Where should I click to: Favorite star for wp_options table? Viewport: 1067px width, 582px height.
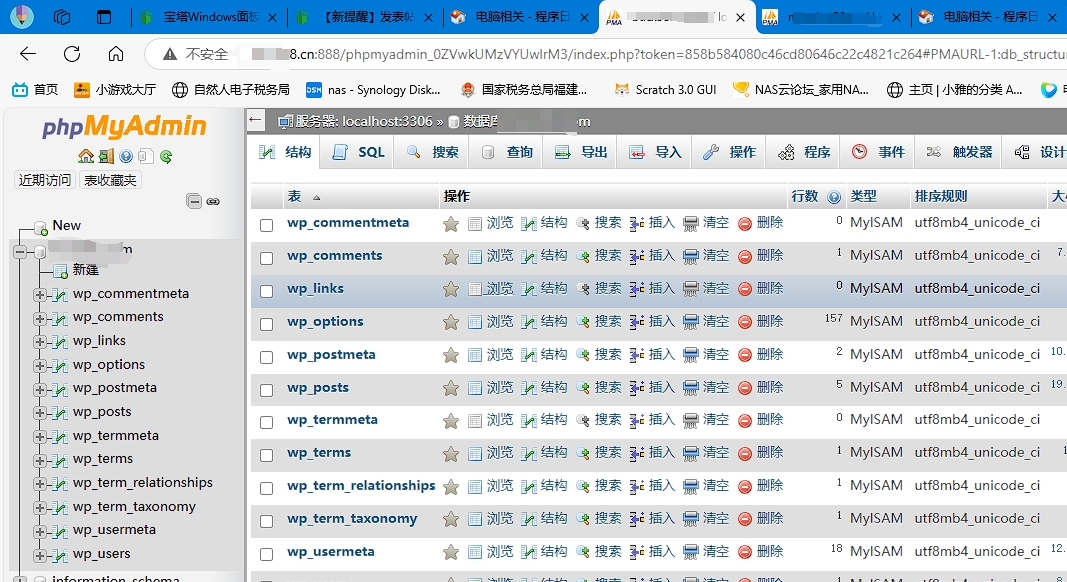pos(450,322)
